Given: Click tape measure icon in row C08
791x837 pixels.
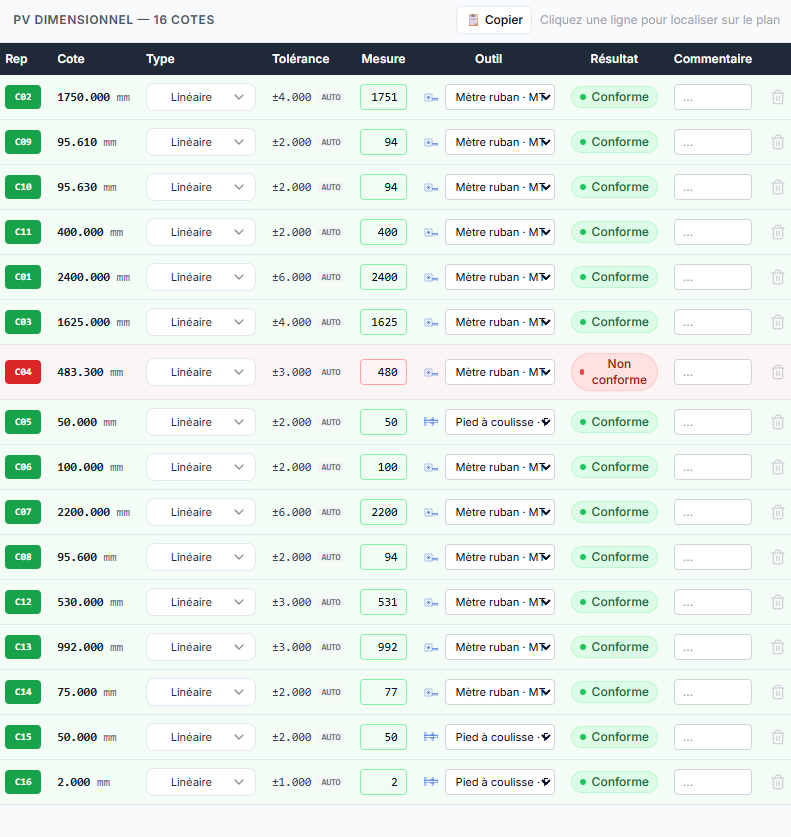Looking at the screenshot, I should [431, 557].
